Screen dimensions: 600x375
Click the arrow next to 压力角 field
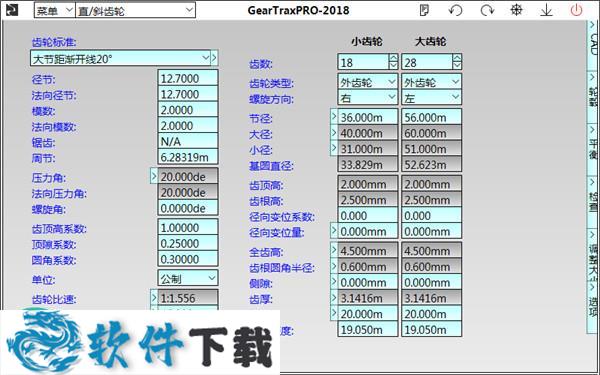(x=154, y=176)
